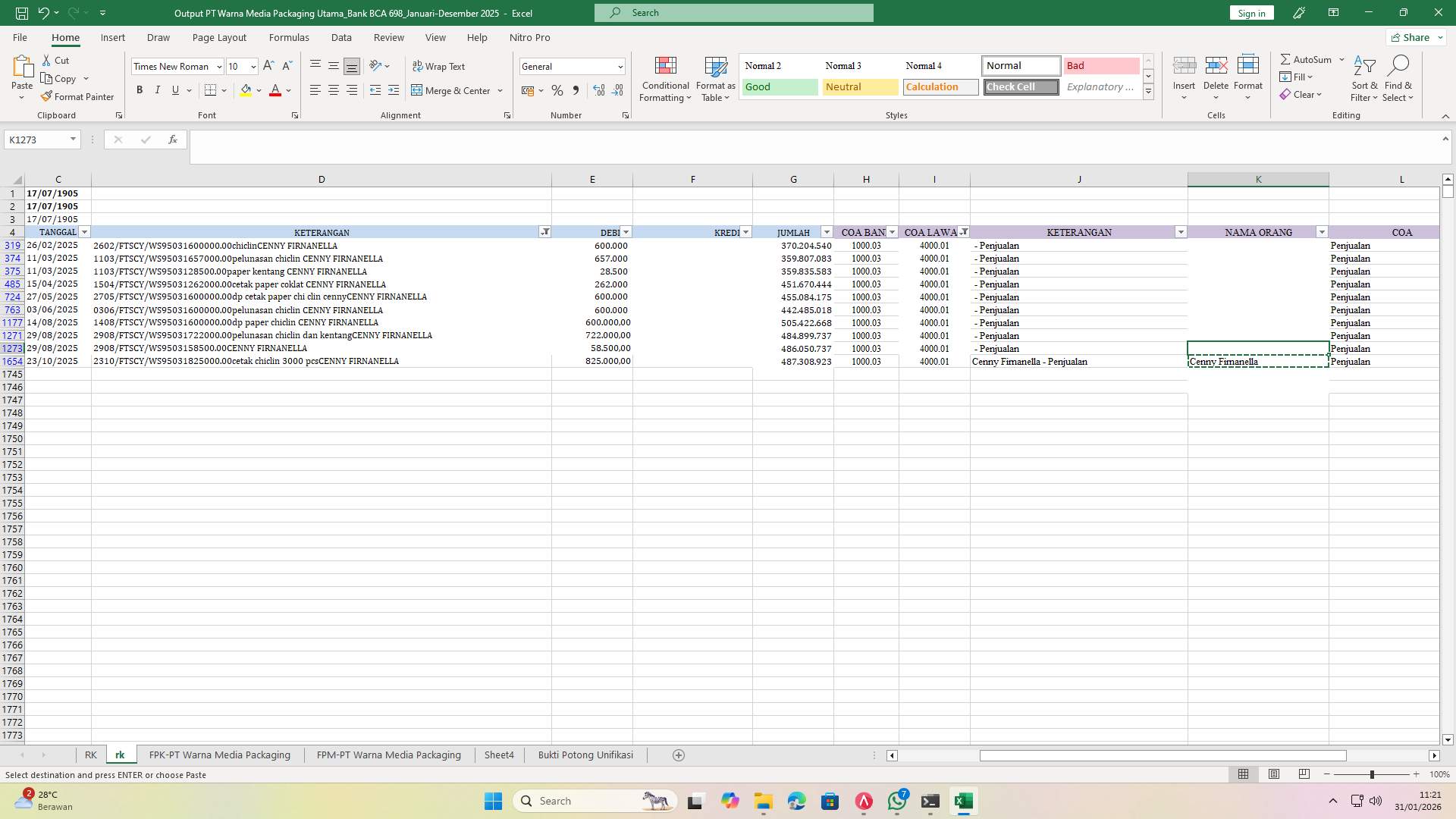This screenshot has width=1456, height=819.
Task: Add a new worksheet with the plus button
Action: point(678,755)
